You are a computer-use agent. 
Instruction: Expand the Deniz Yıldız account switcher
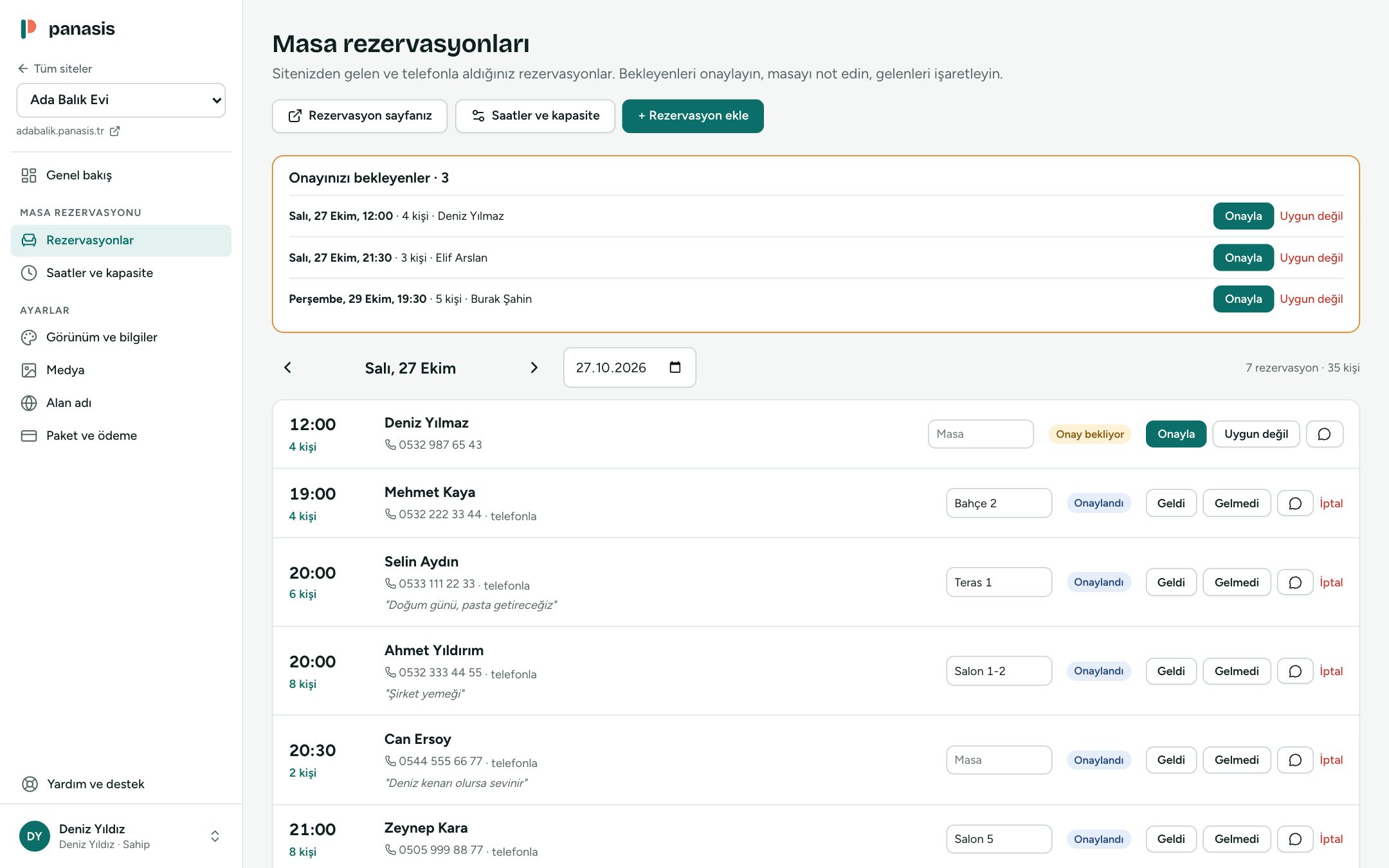pos(215,836)
